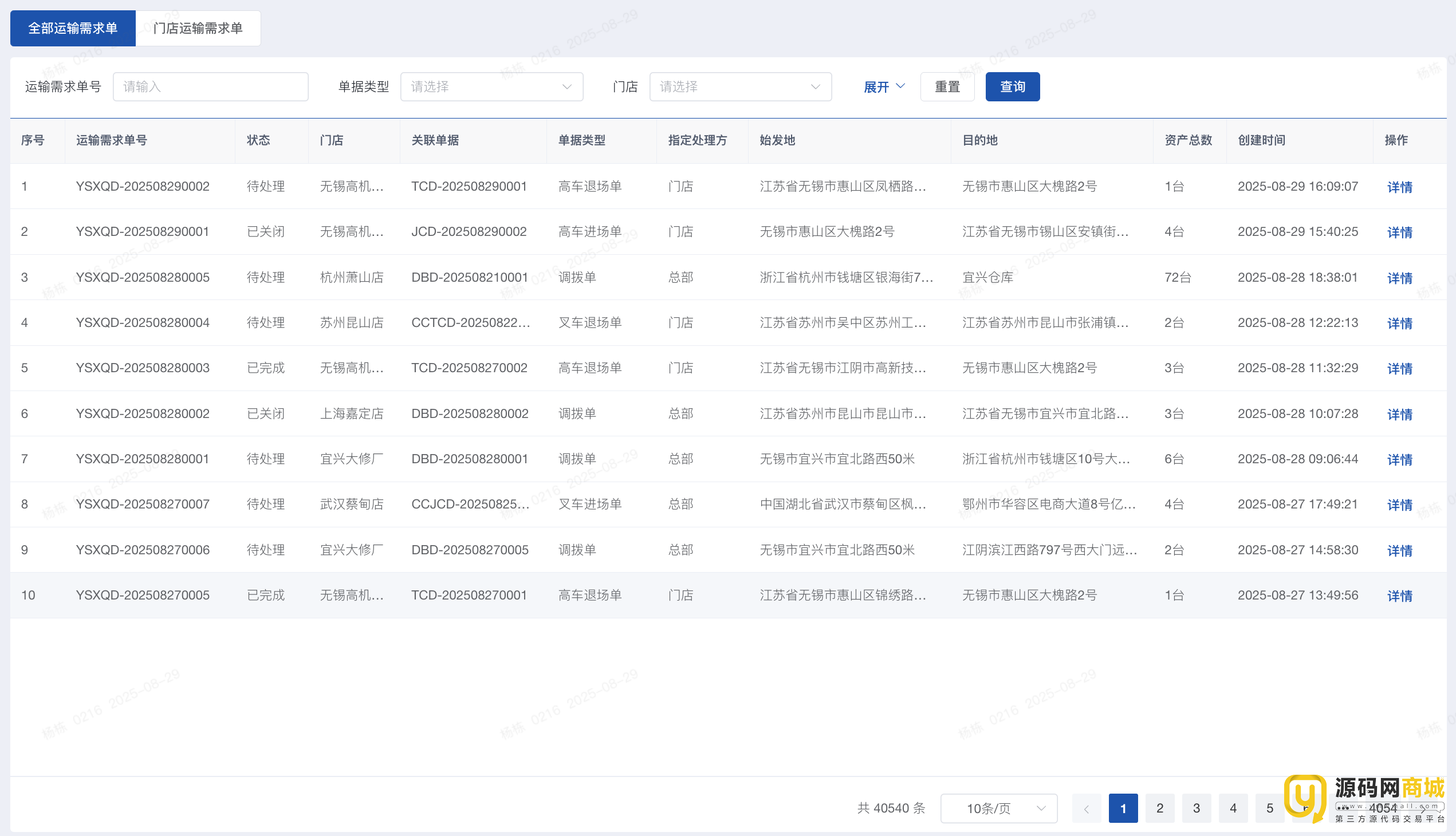Open the 单据类型 dropdown
Screen dimensions: 1456x836
click(491, 86)
